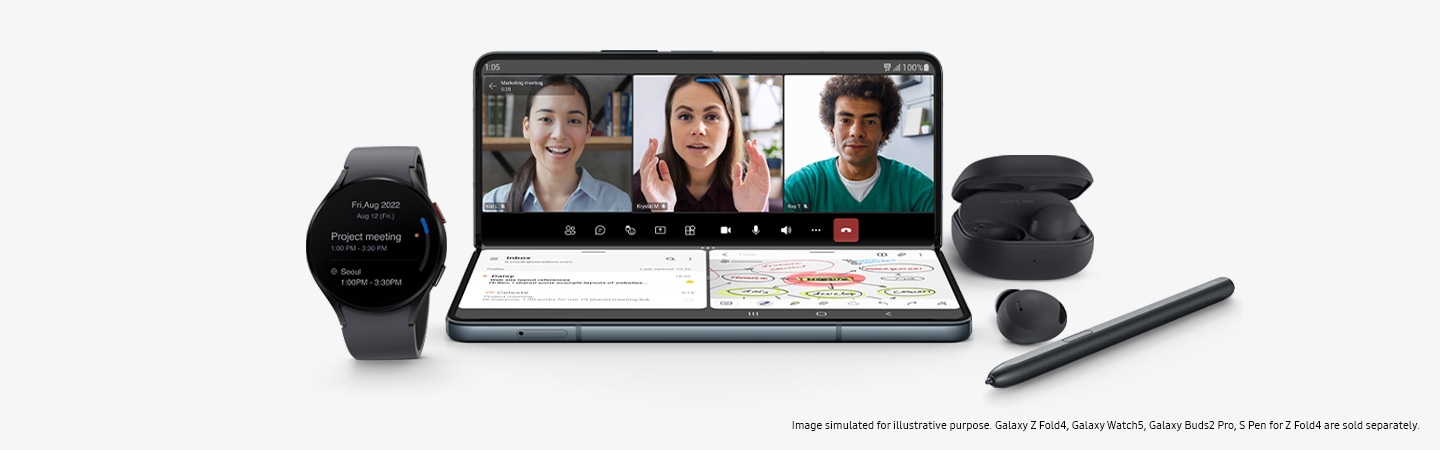
Task: Star the Daisy email
Action: (689, 284)
